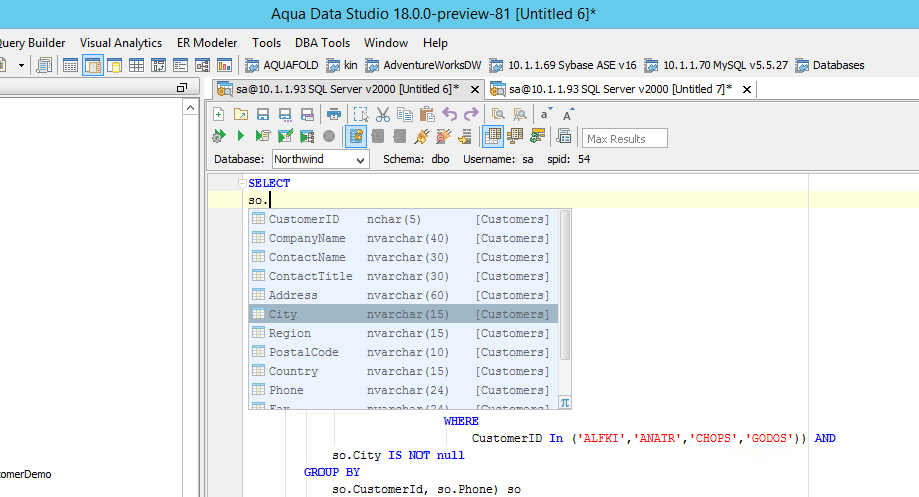Close the Untitled 7 query tab

click(x=747, y=90)
